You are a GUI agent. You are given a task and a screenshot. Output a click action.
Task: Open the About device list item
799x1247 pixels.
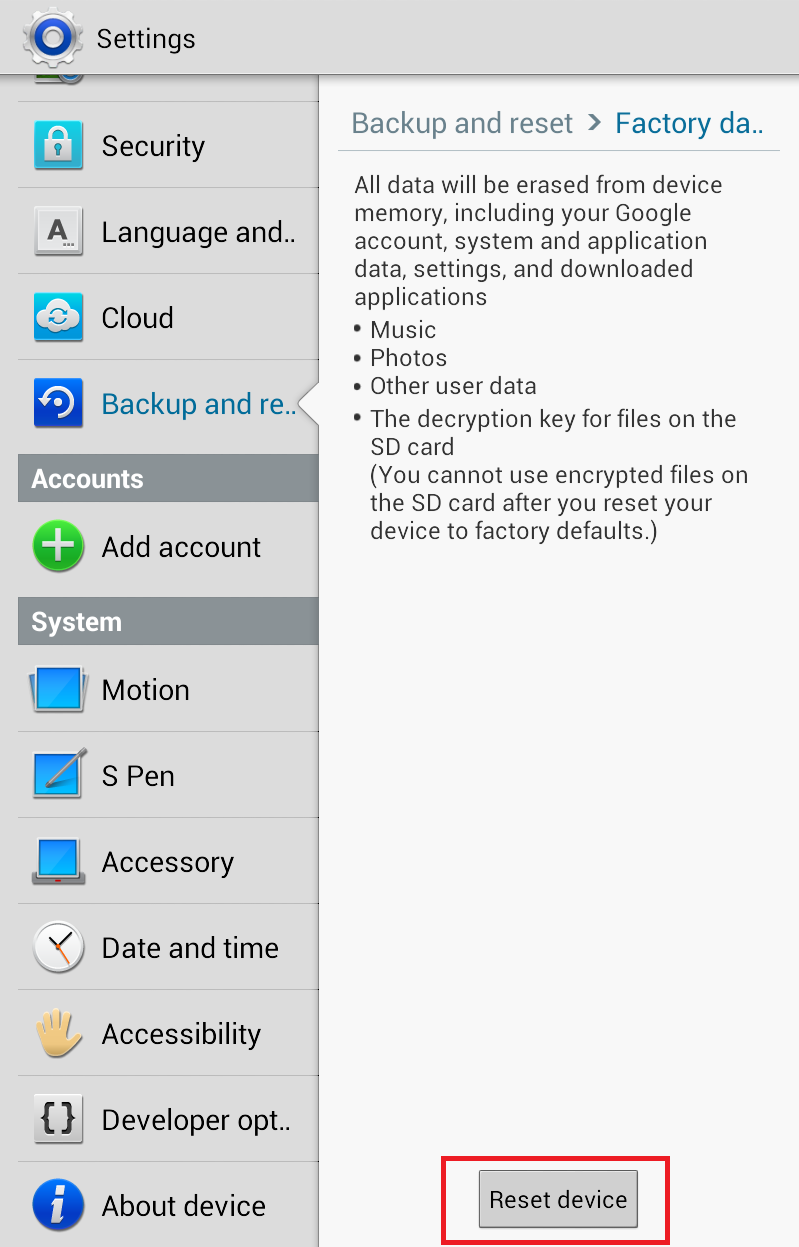tap(168, 1205)
